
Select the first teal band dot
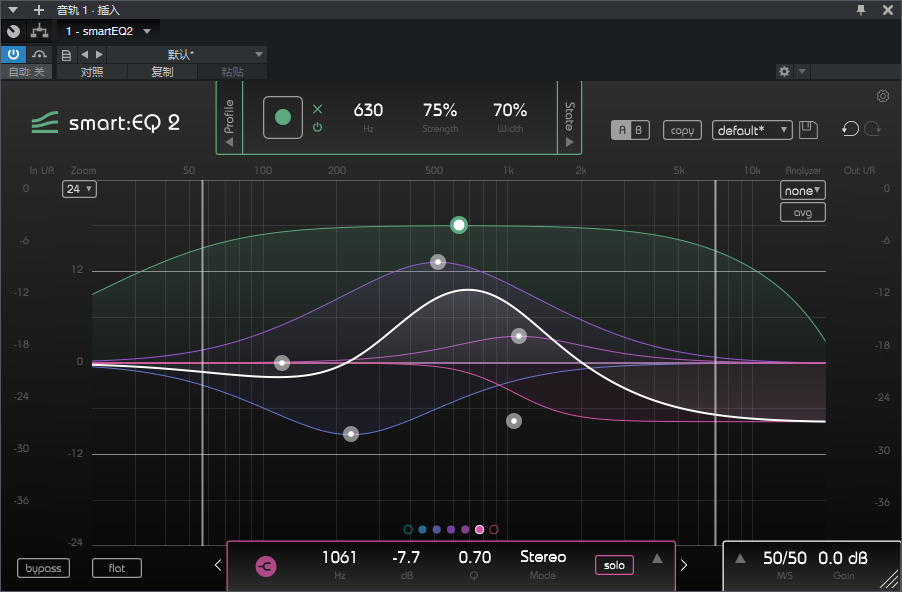click(408, 529)
